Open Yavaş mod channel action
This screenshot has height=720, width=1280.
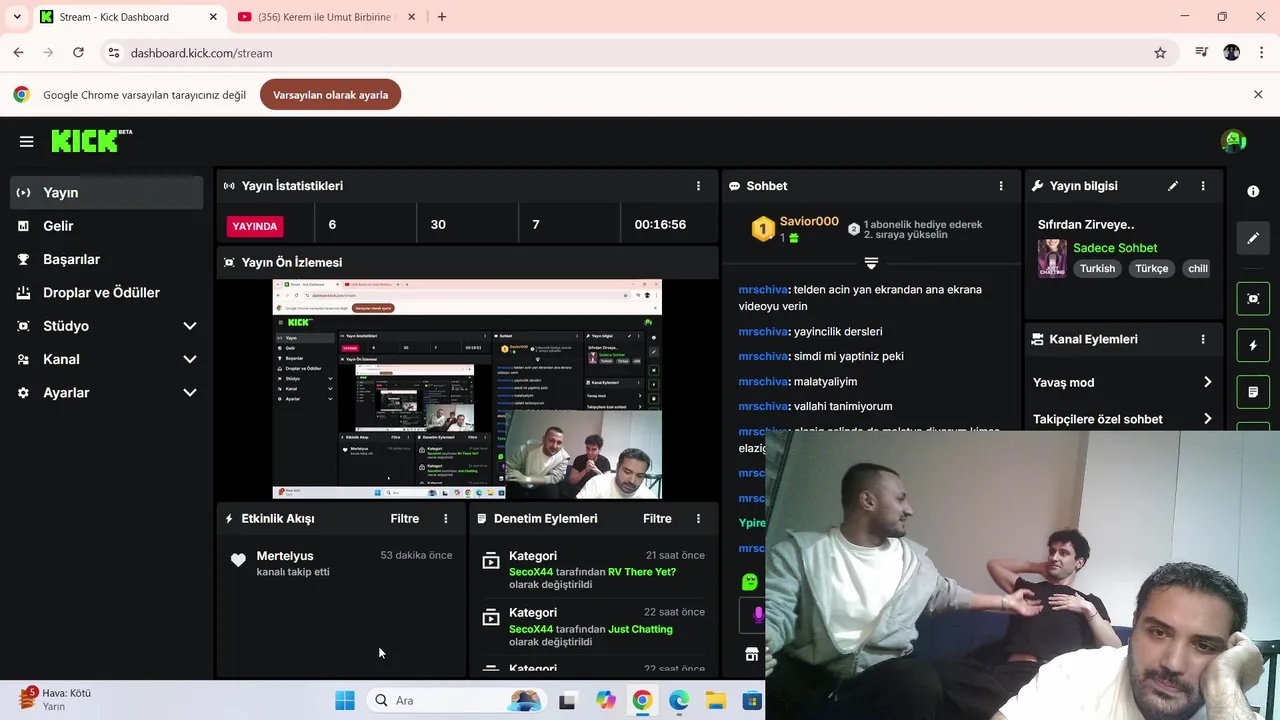(1123, 382)
